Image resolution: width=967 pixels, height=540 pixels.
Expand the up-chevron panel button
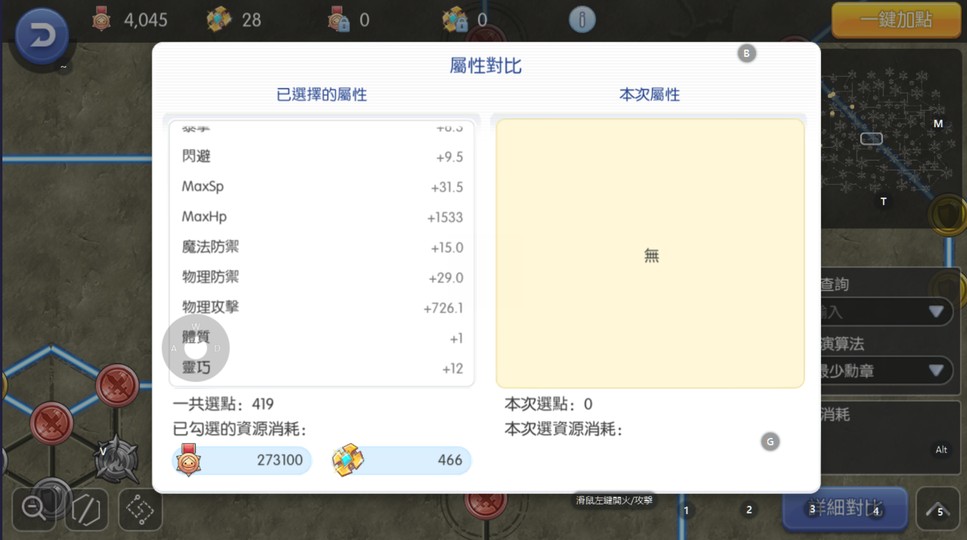938,509
